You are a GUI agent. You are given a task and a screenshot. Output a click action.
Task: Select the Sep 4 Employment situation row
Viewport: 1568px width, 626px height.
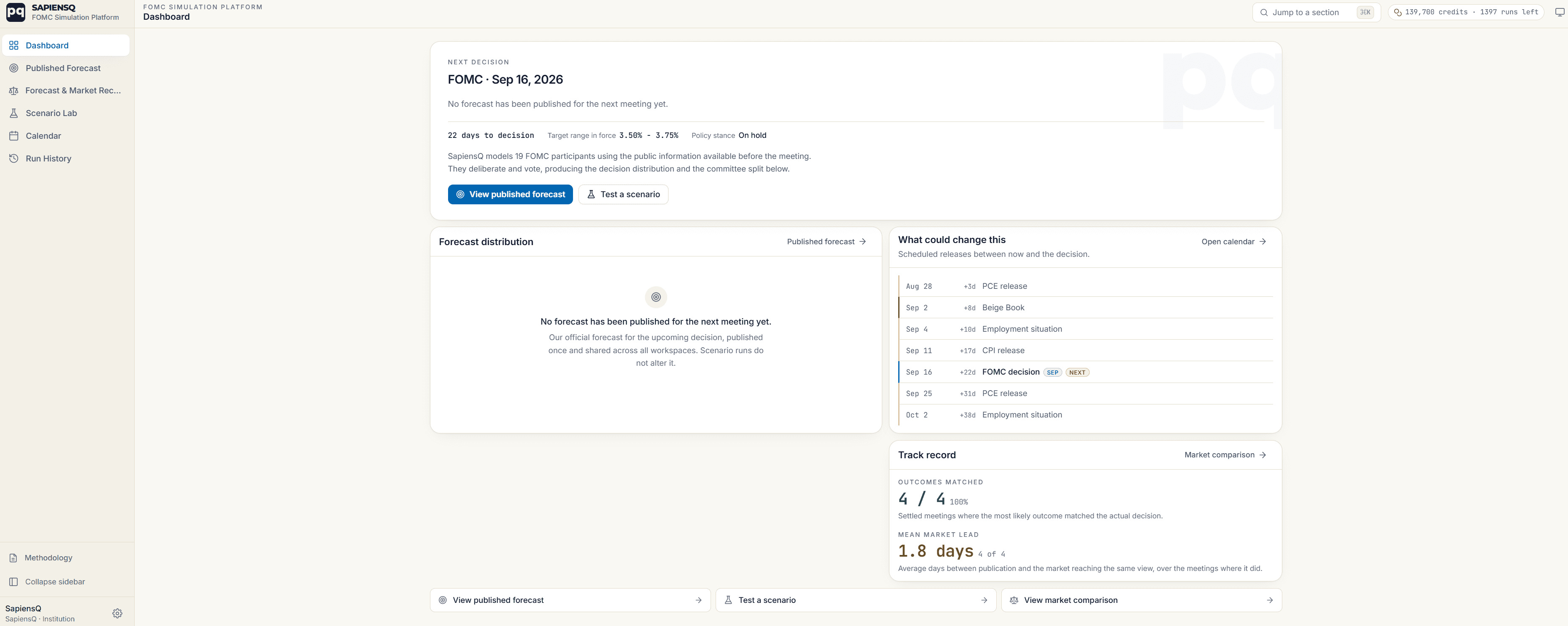click(x=1086, y=329)
